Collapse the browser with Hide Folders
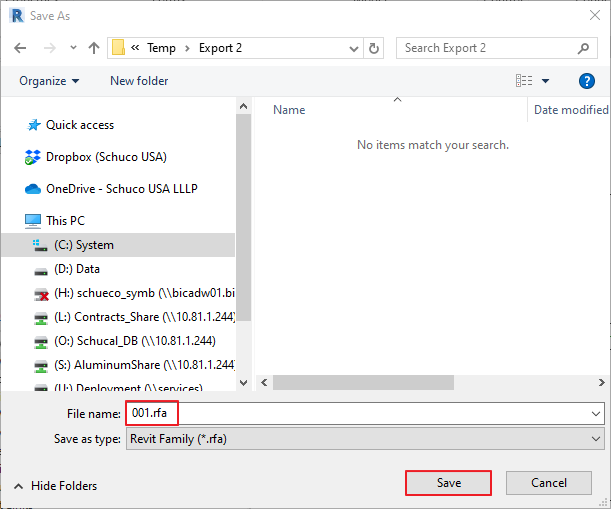Viewport: 611px width, 509px height. point(55,486)
